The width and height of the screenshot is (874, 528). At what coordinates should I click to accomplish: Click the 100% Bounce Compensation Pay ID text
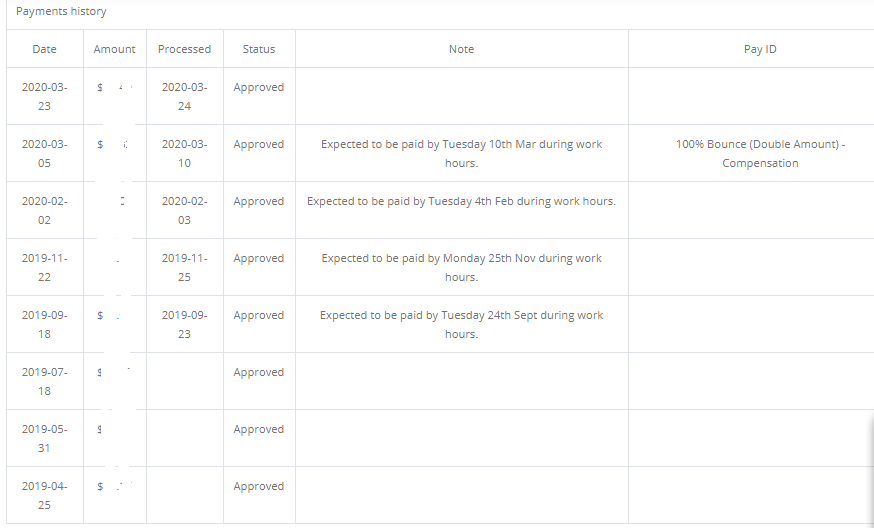click(x=760, y=153)
